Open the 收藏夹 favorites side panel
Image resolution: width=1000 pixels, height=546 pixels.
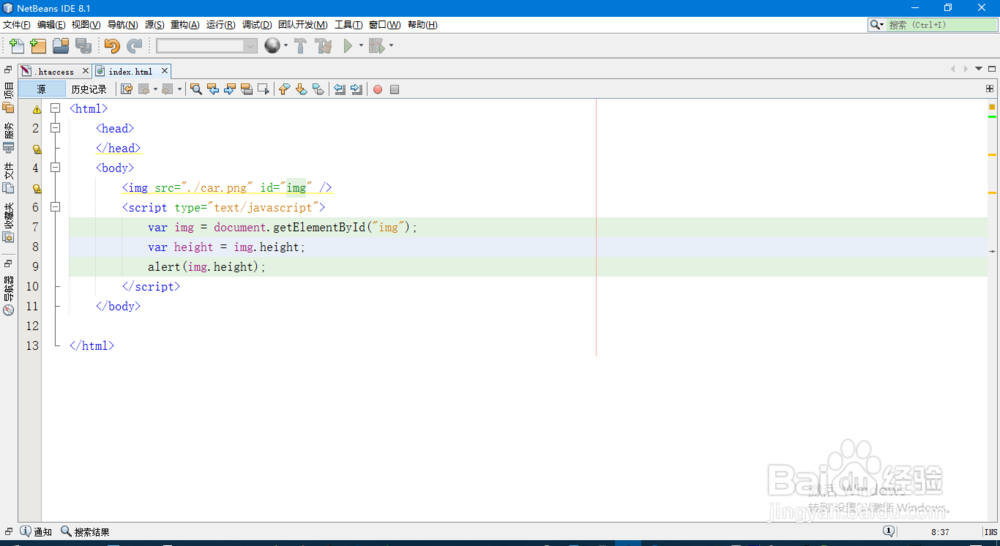[x=8, y=223]
